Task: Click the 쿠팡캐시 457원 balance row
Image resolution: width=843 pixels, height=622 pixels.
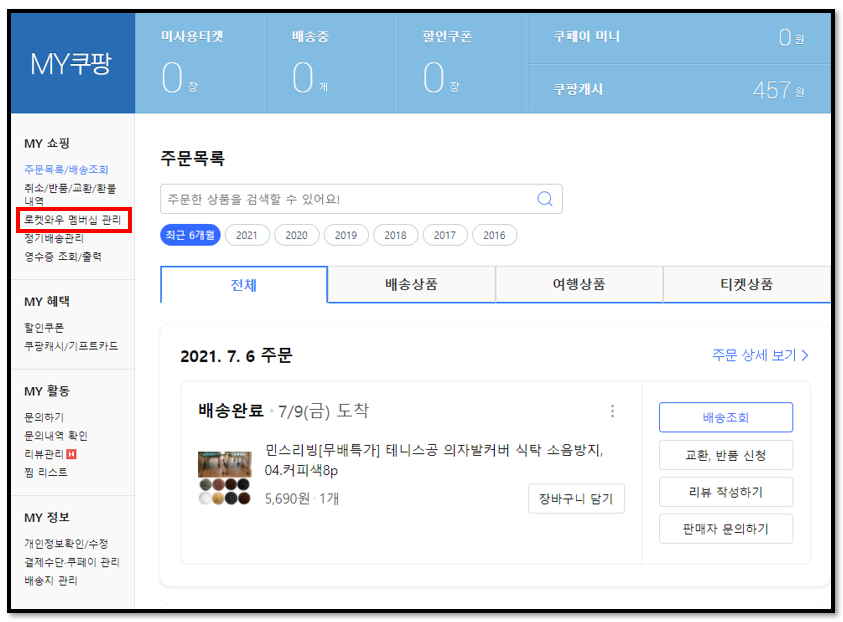Action: pos(679,89)
